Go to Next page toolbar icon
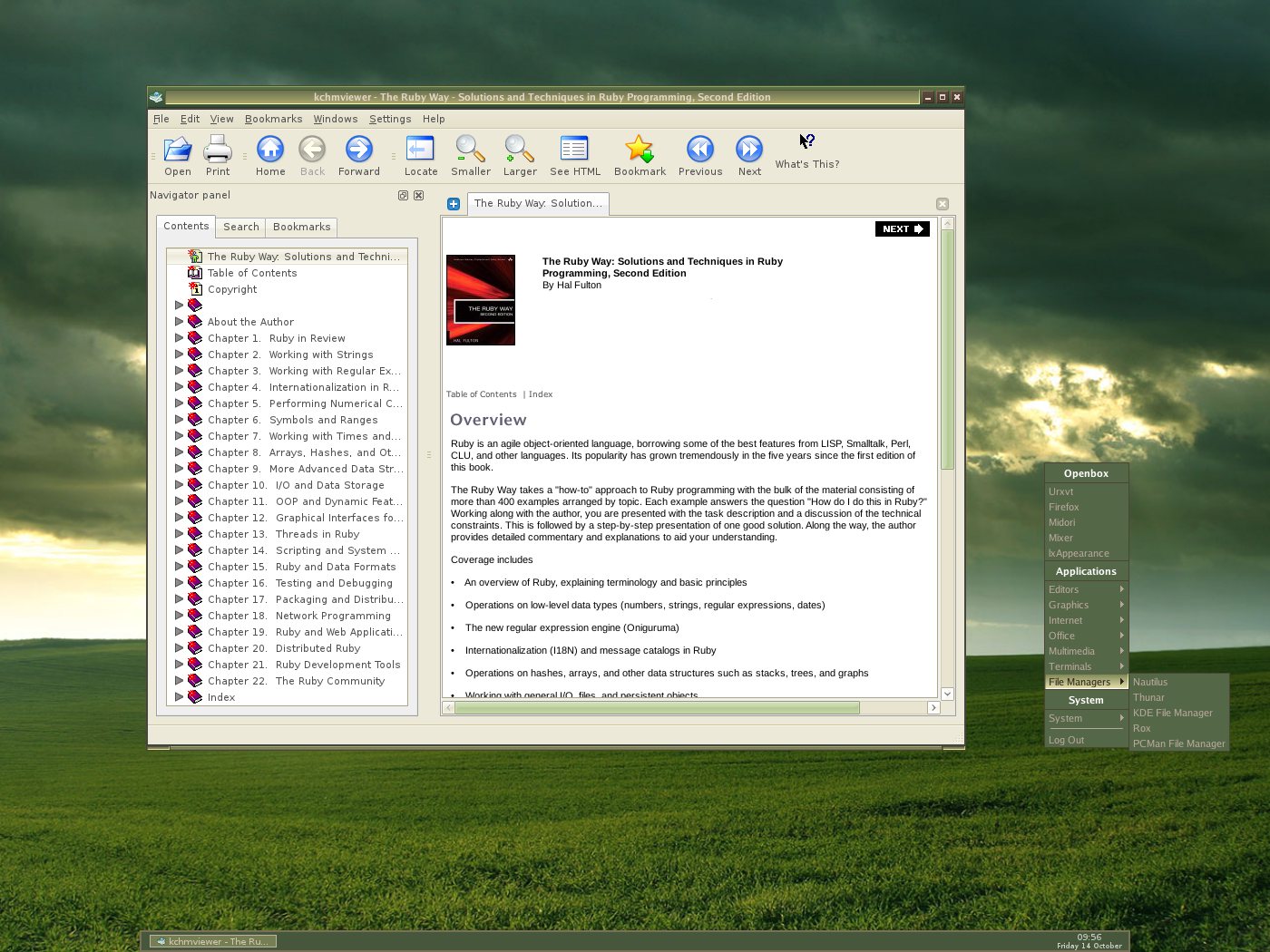 [x=749, y=150]
